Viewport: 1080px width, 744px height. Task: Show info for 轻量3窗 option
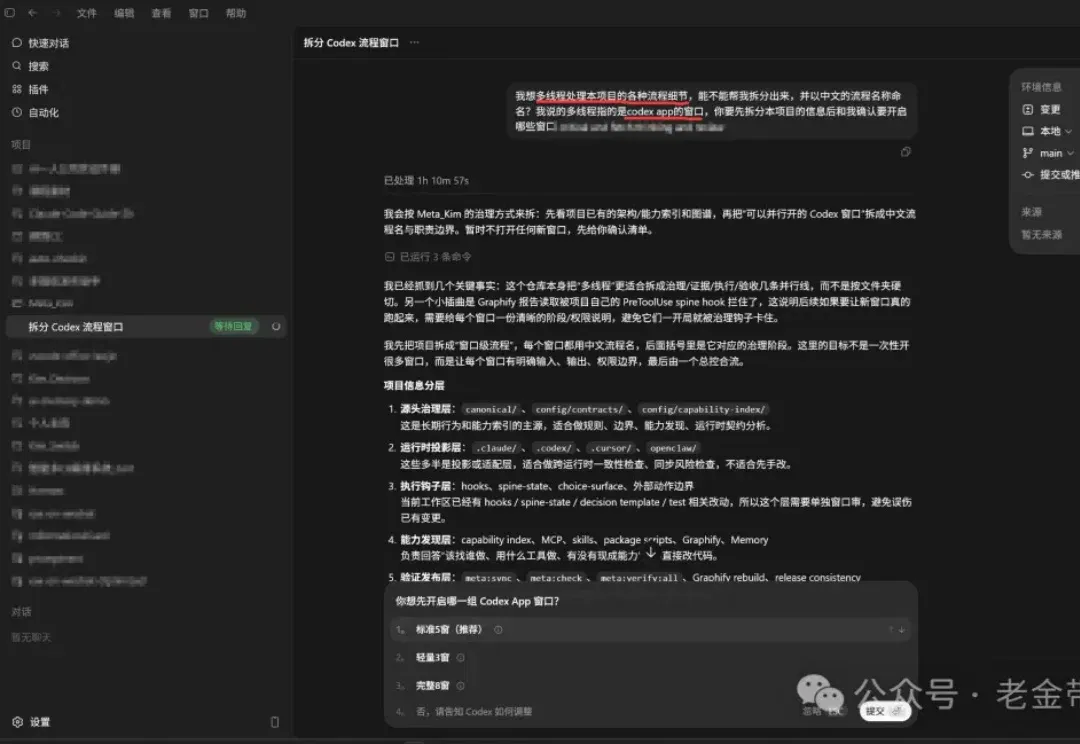click(461, 657)
